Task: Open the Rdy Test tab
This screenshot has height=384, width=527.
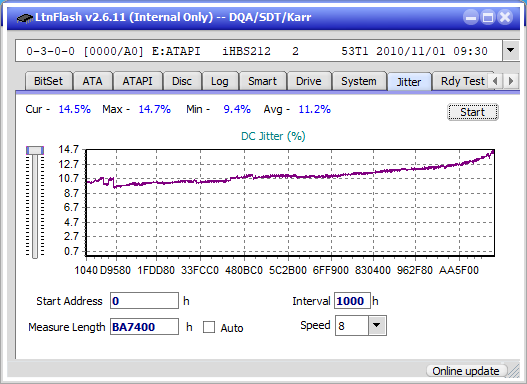Action: click(x=462, y=81)
